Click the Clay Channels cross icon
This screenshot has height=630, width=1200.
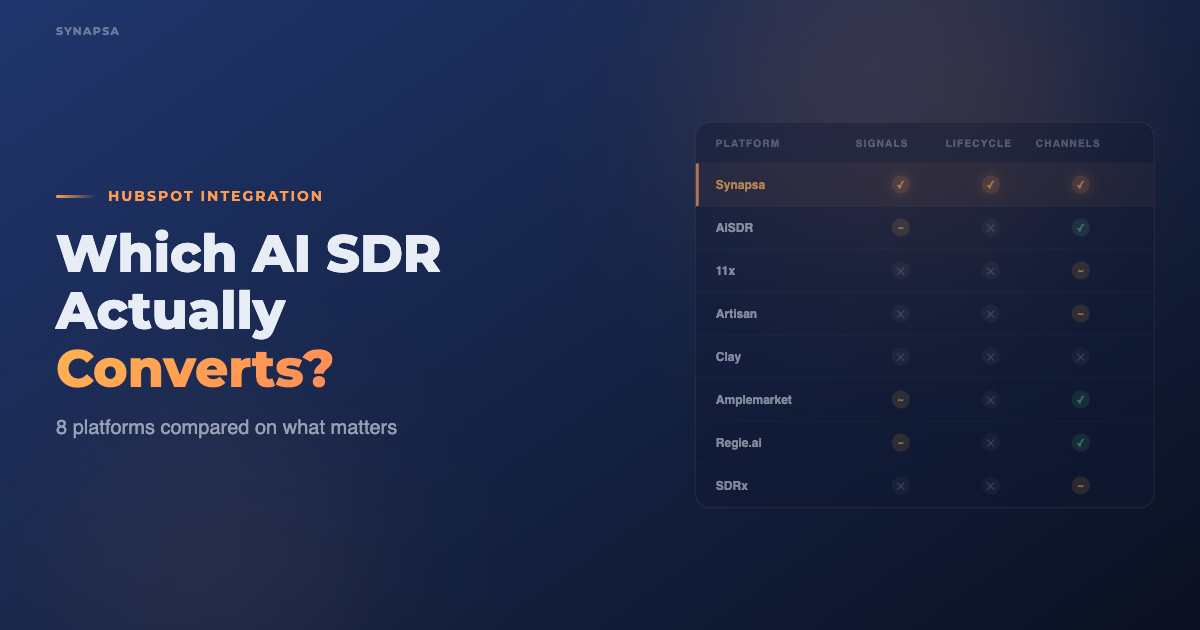1080,357
